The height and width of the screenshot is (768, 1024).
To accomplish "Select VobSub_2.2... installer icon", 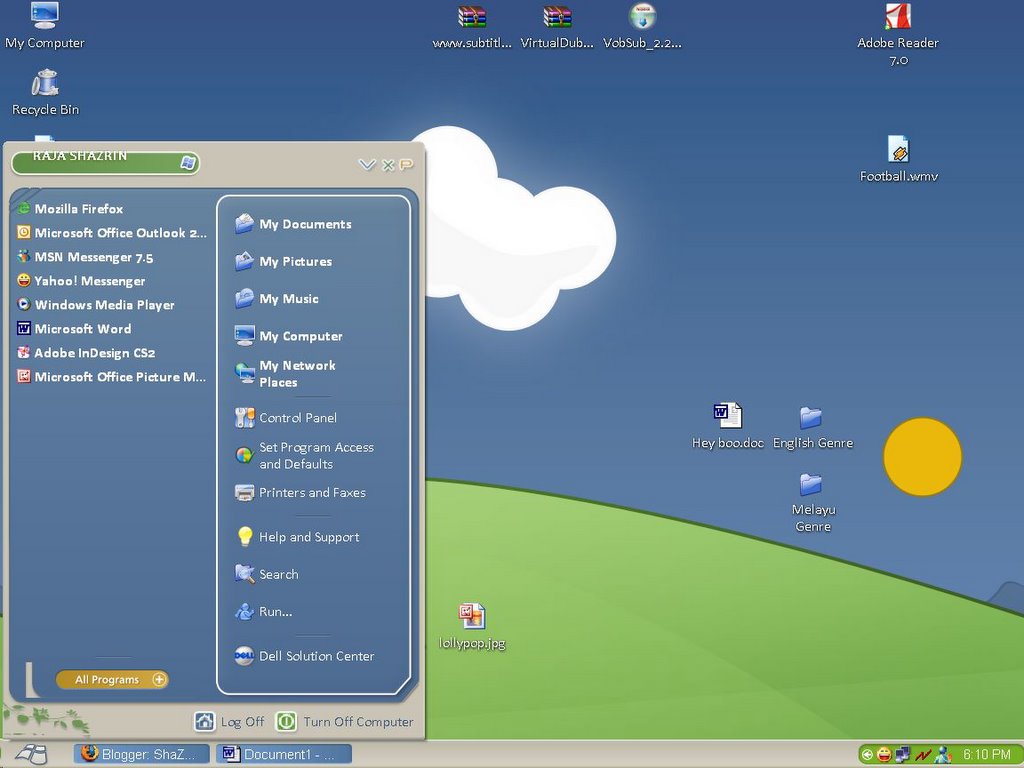I will 642,26.
